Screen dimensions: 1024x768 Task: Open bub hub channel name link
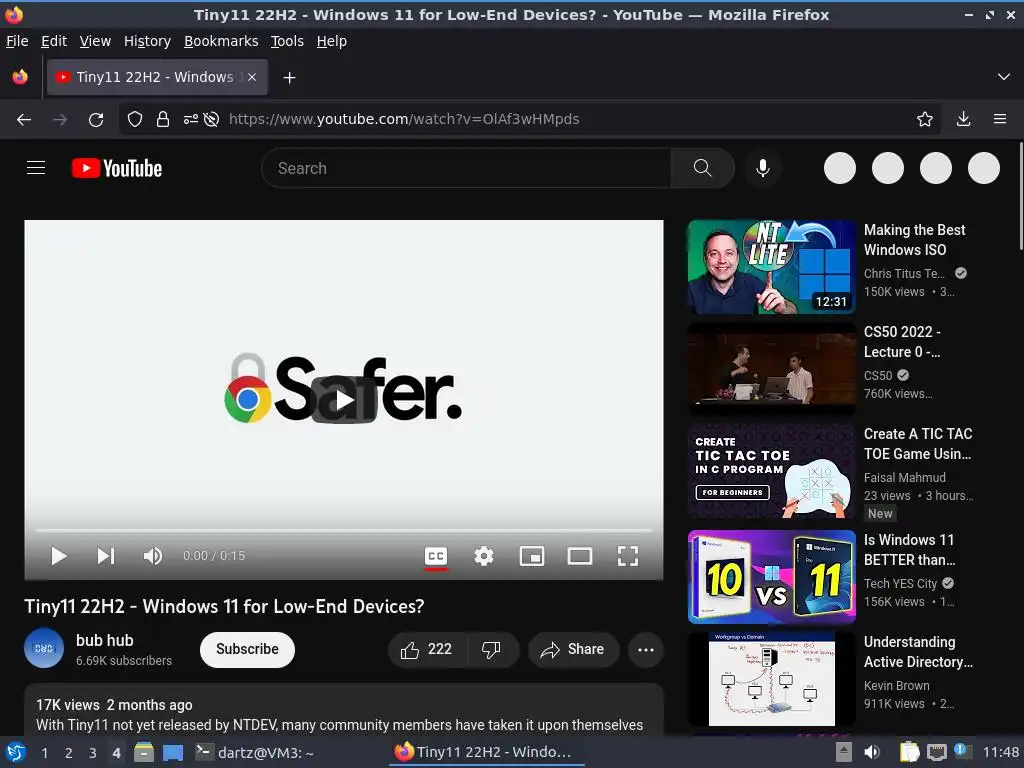coord(104,641)
